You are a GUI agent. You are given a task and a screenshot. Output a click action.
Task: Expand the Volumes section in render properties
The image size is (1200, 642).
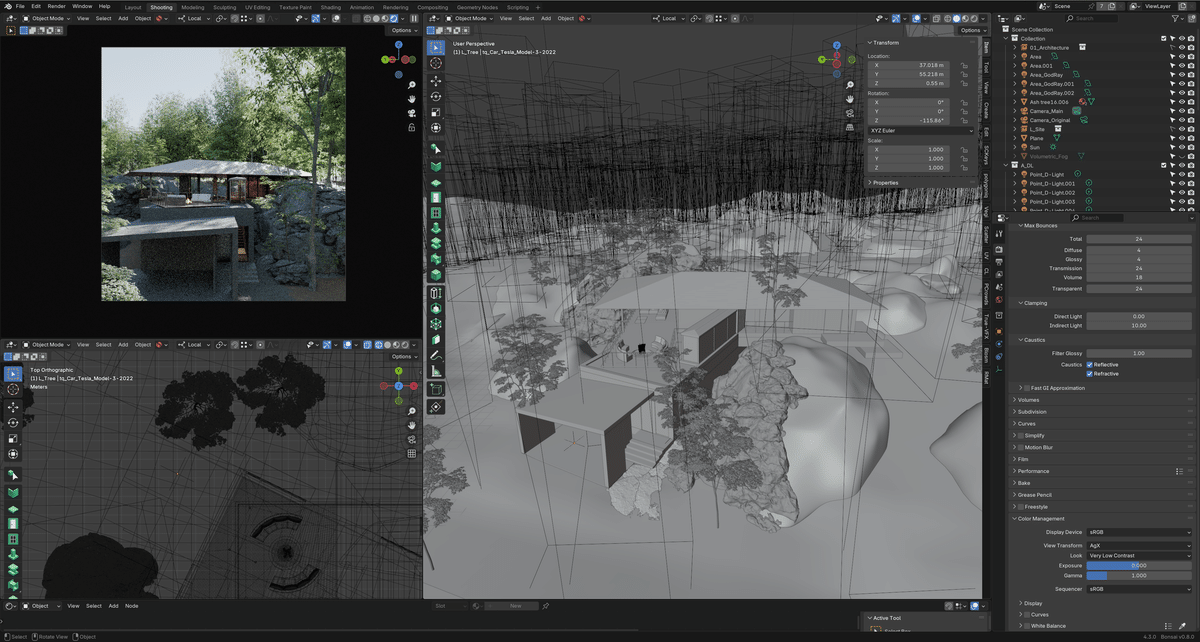click(x=1030, y=399)
